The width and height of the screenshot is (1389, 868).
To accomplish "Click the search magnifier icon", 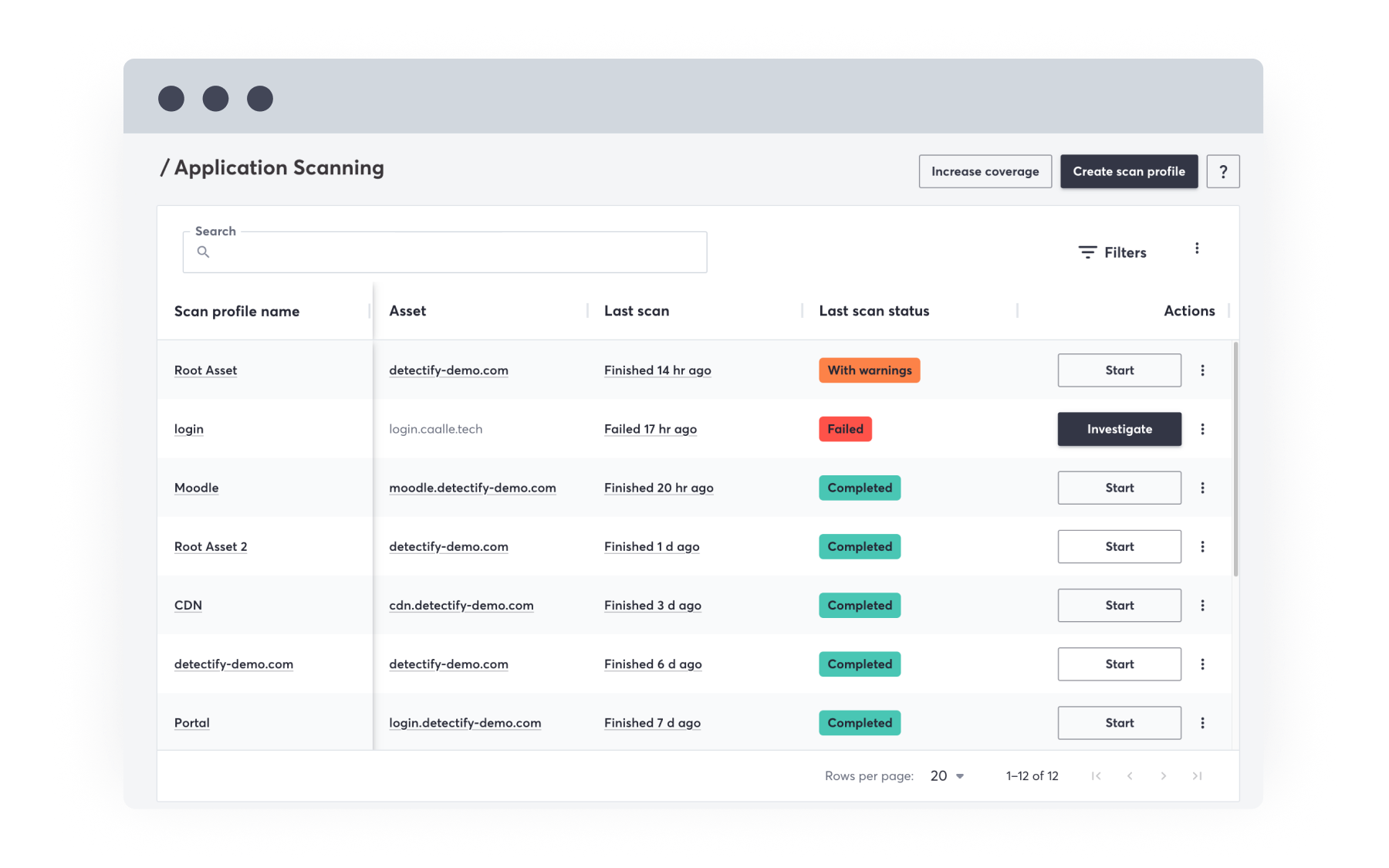I will pos(203,252).
